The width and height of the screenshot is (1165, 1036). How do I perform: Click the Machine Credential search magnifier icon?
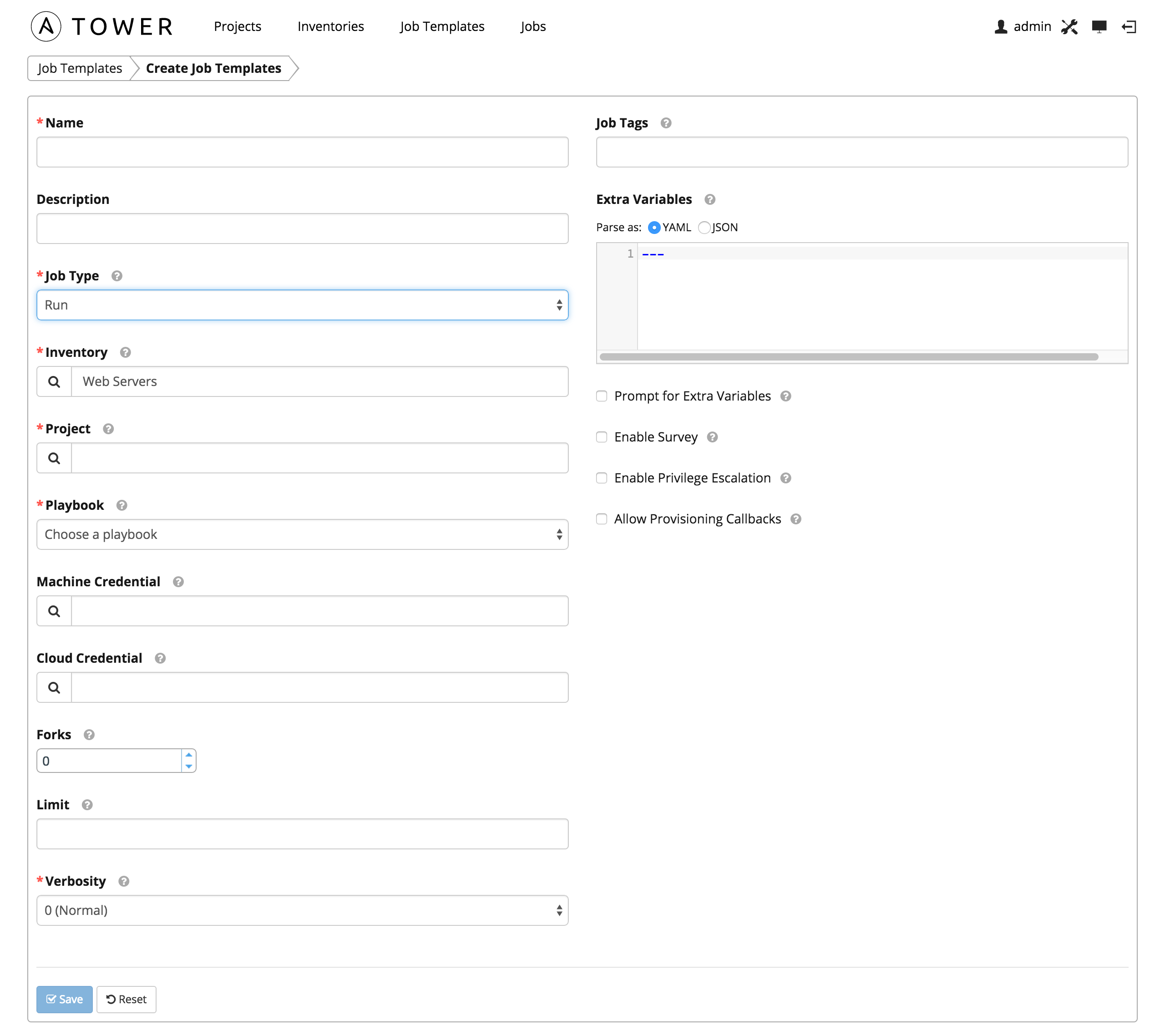tap(54, 610)
